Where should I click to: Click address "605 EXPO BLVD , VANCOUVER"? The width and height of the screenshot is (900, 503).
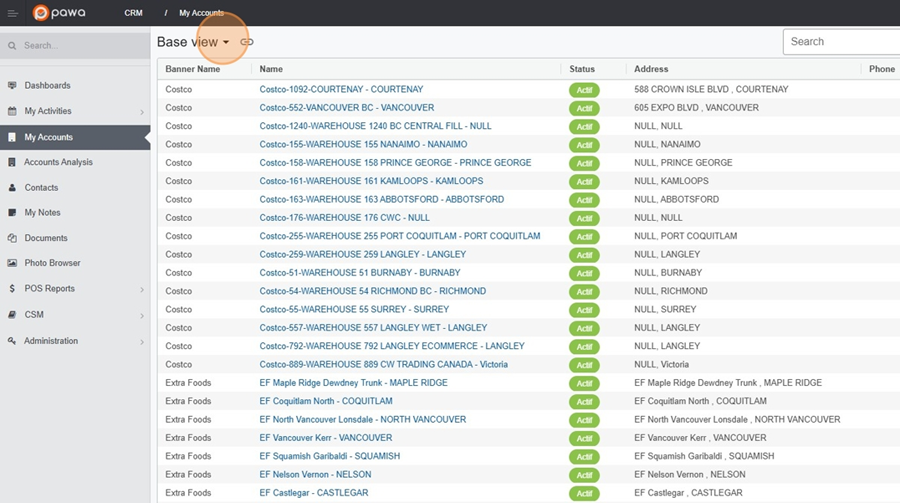click(696, 107)
